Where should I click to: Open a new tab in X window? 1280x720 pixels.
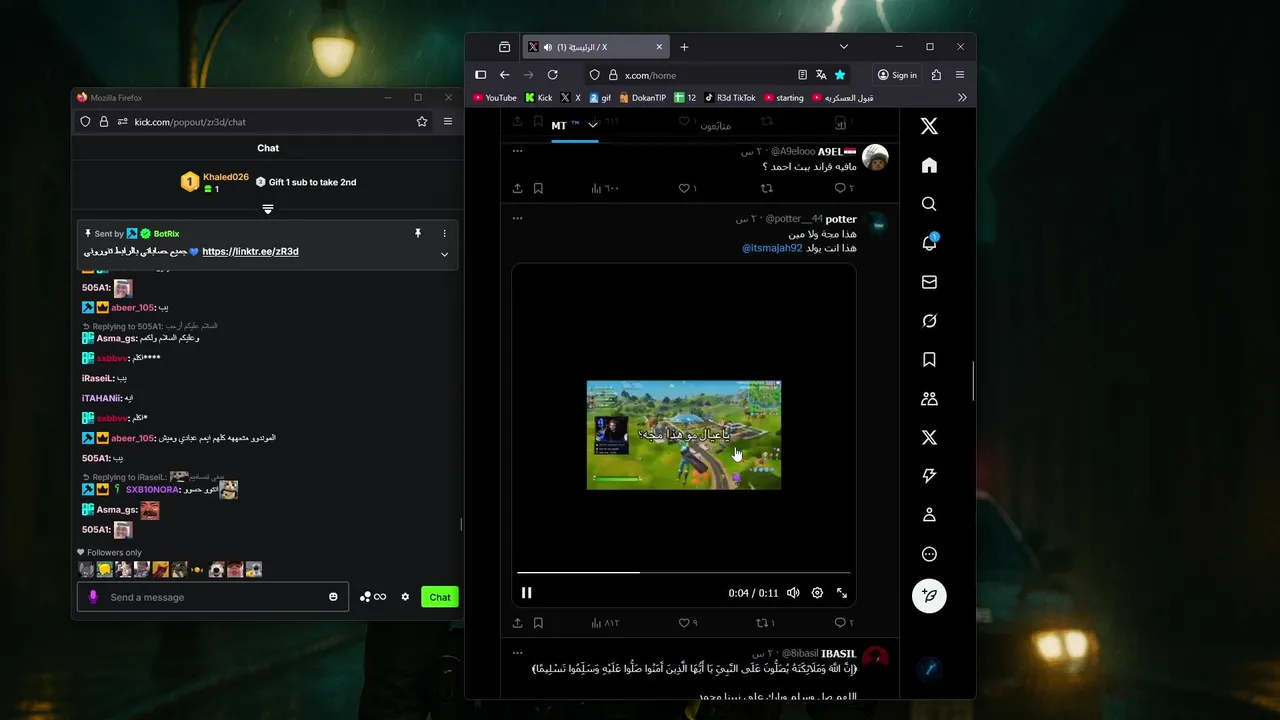(684, 47)
